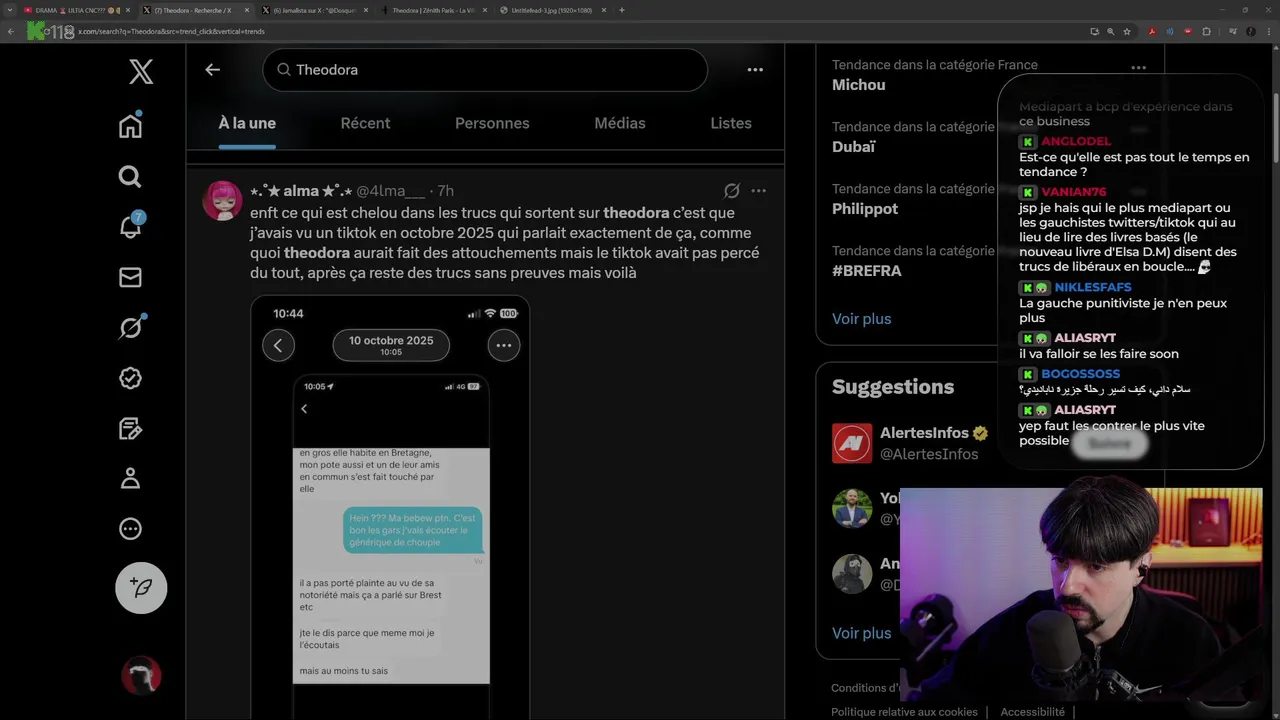Switch to the À la une tab
The width and height of the screenshot is (1280, 720).
(247, 123)
